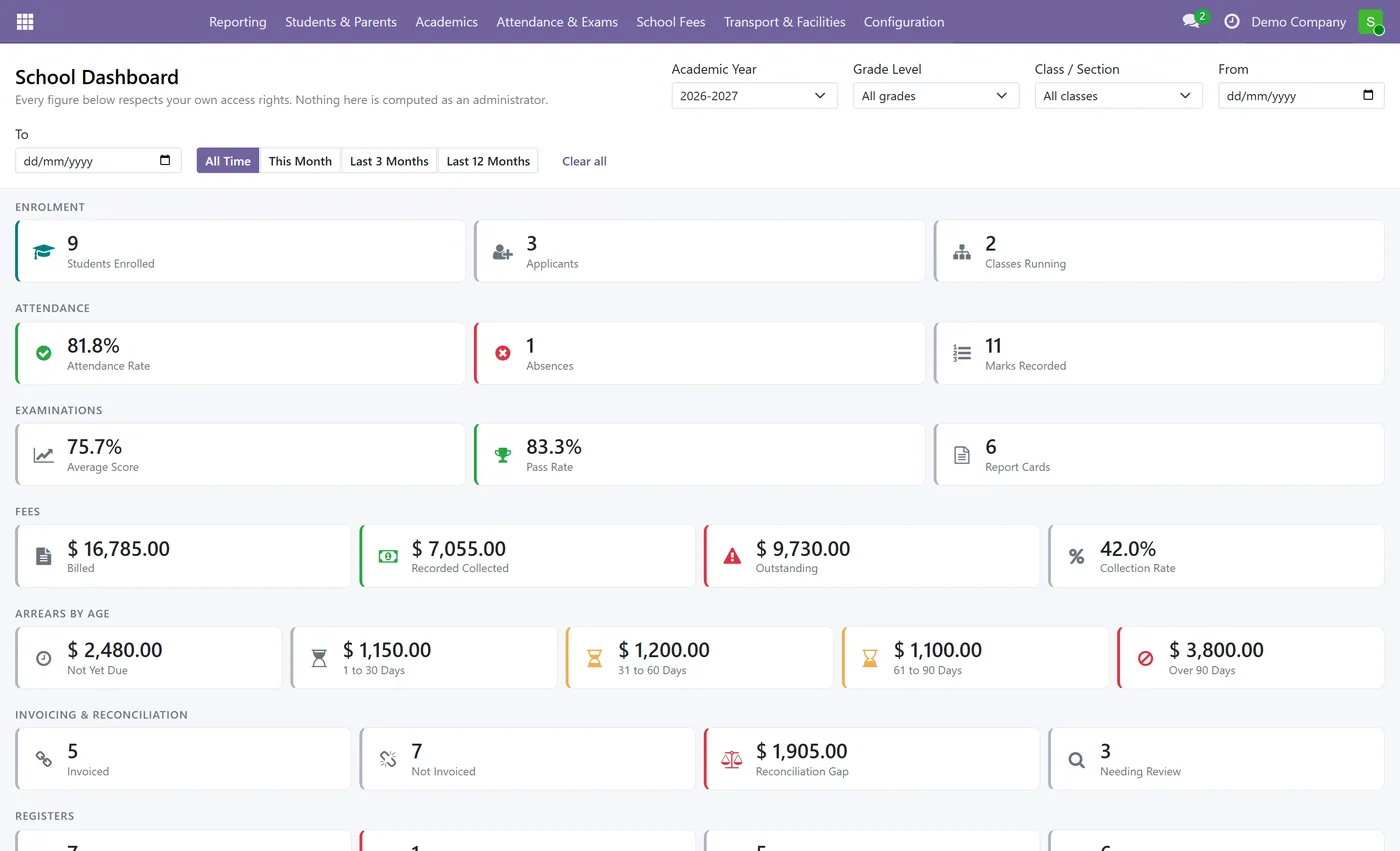1400x851 pixels.
Task: Click the green check icon on Attendance Rate
Action: pos(43,353)
